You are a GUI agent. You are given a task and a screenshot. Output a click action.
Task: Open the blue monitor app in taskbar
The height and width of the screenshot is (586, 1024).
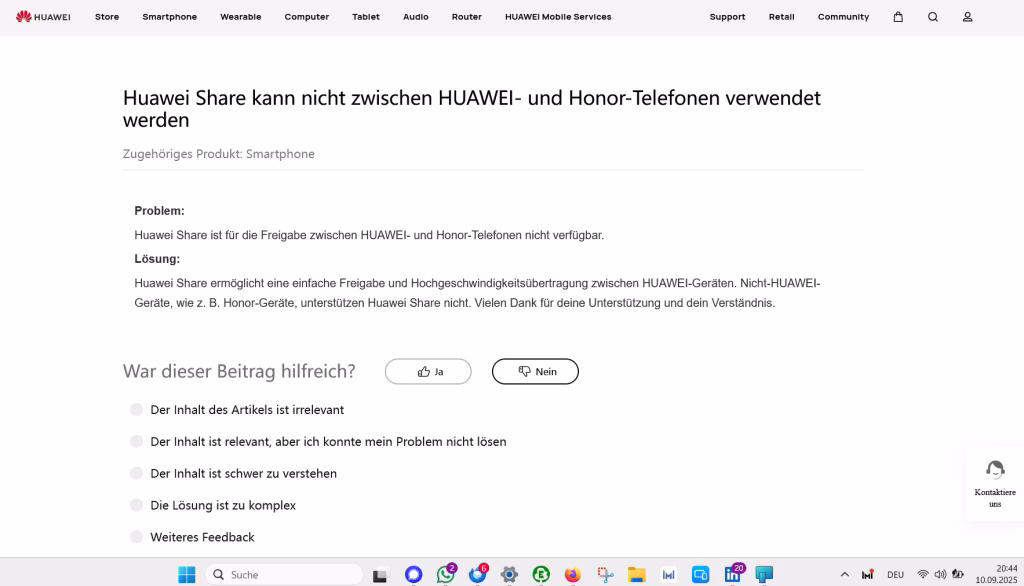[764, 574]
